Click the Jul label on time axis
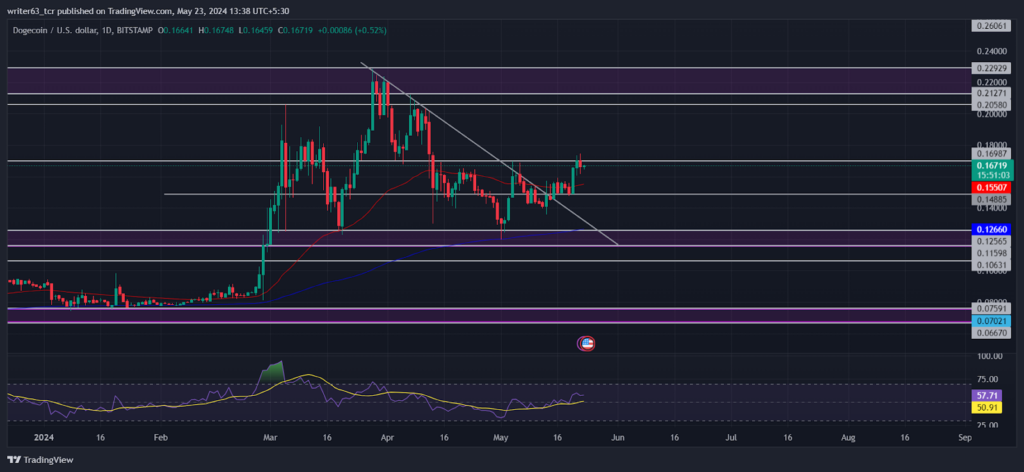This screenshot has width=1024, height=472. tap(731, 439)
